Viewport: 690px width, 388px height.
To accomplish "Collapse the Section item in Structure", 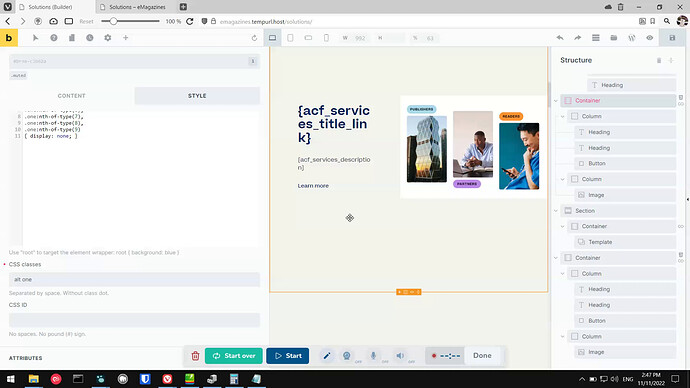I will [x=556, y=211].
